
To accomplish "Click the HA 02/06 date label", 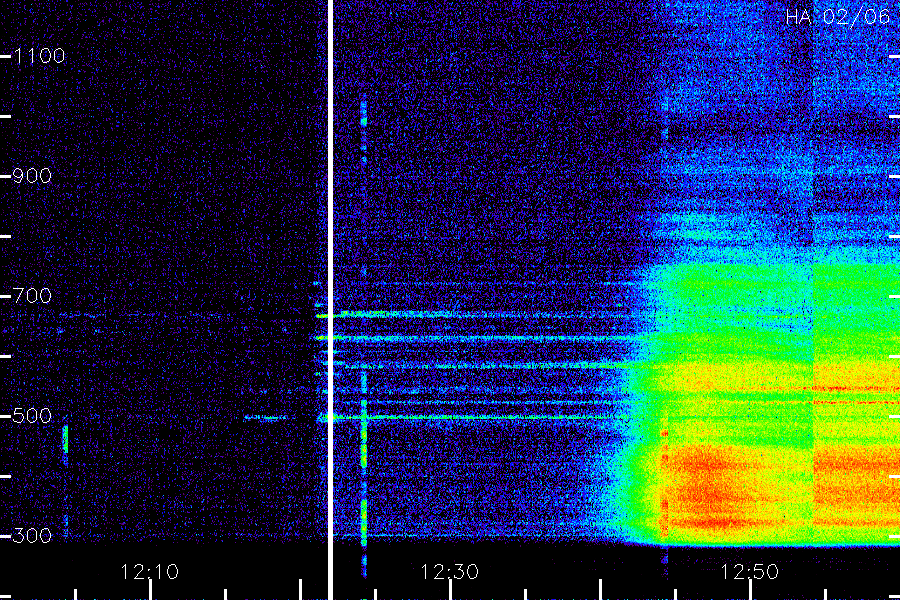I will pos(837,17).
